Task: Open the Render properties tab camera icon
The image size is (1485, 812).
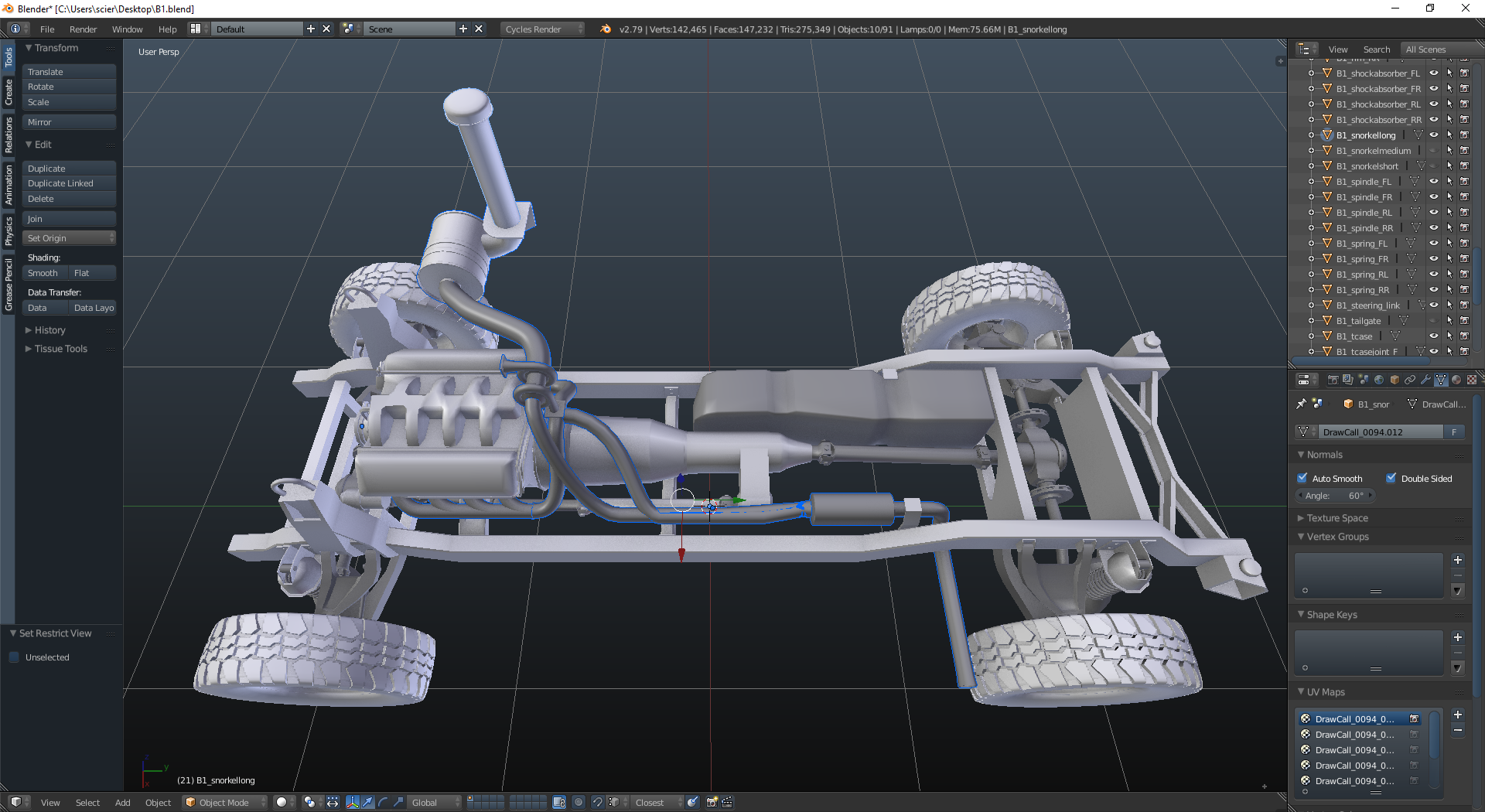Action: pyautogui.click(x=1333, y=380)
